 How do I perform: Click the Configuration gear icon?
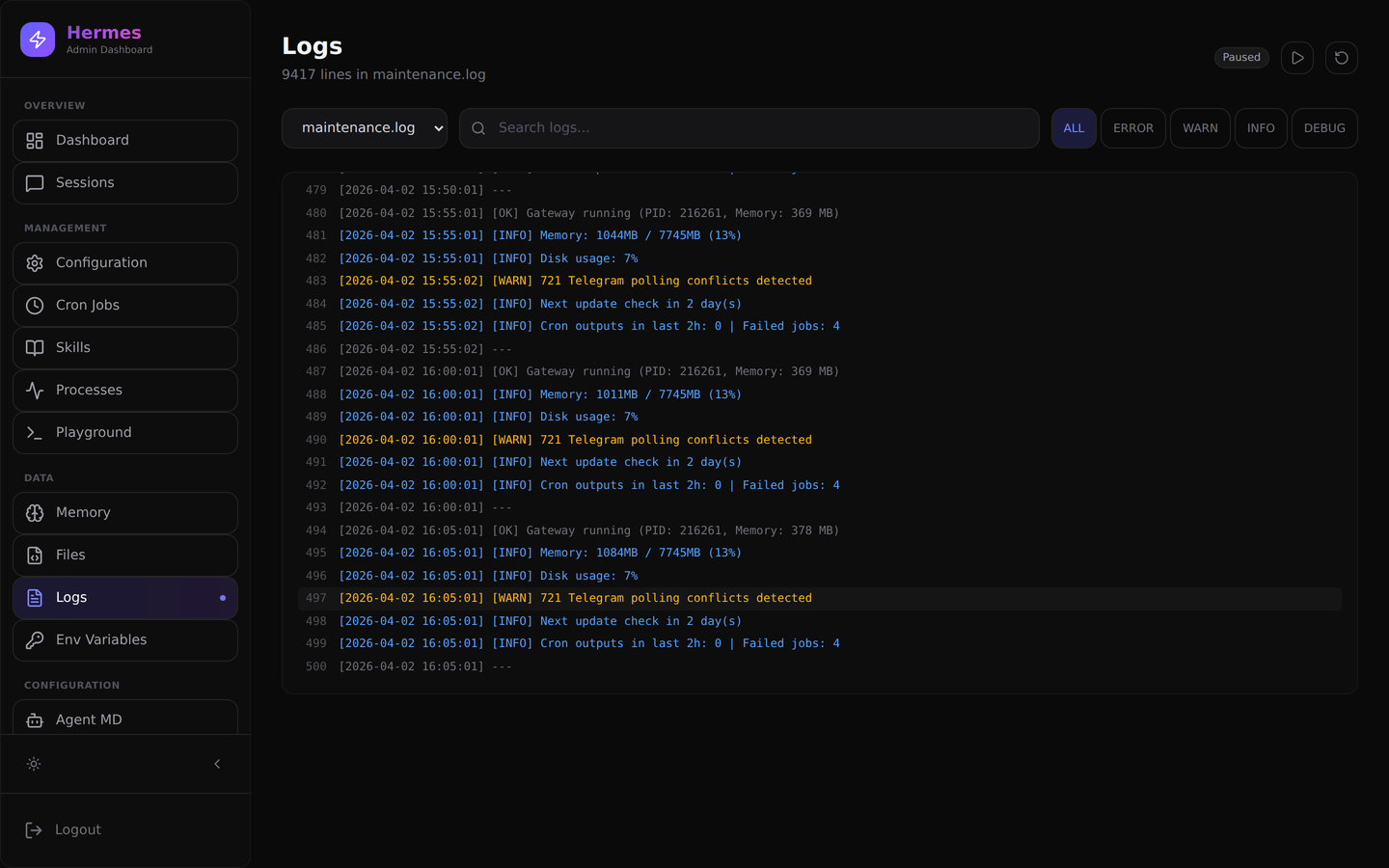35,263
